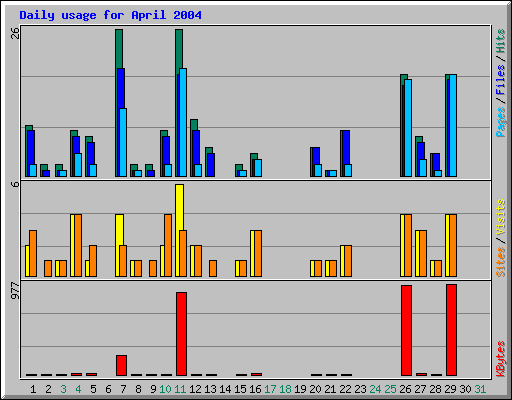
Task: Select day label "23" on the x-axis
Action: point(360,389)
